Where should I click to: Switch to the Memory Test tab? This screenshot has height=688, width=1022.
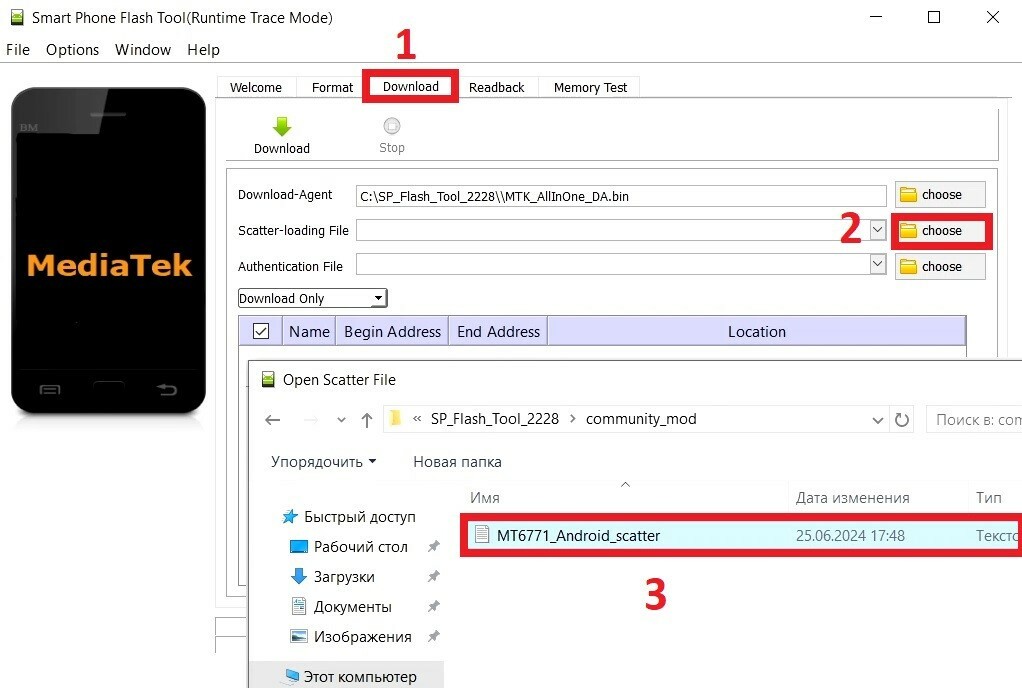590,87
